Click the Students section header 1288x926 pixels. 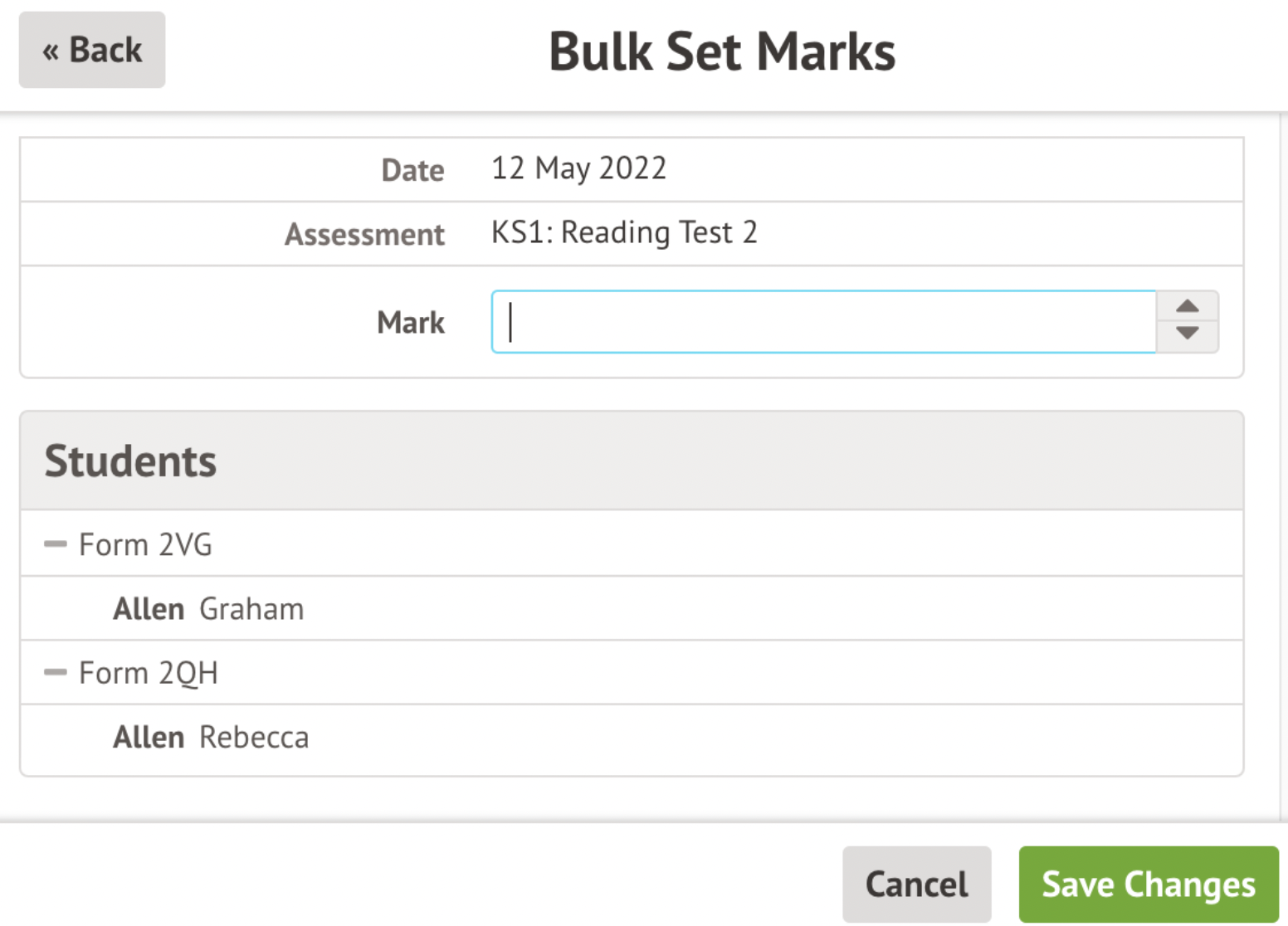click(x=130, y=461)
